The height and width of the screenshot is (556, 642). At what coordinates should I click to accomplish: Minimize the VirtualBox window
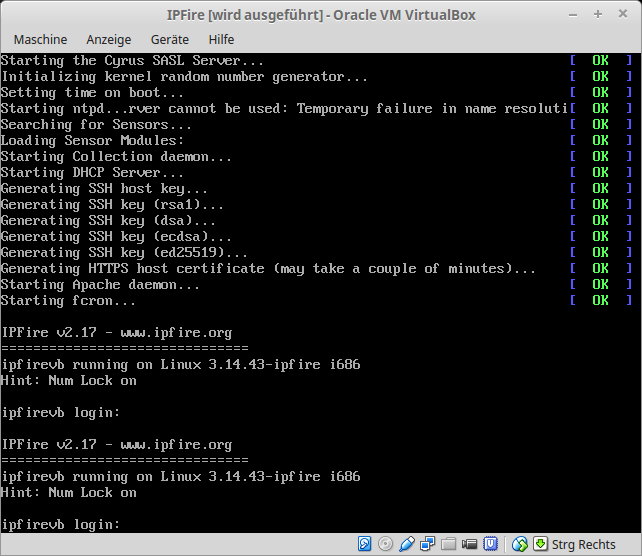click(x=573, y=15)
